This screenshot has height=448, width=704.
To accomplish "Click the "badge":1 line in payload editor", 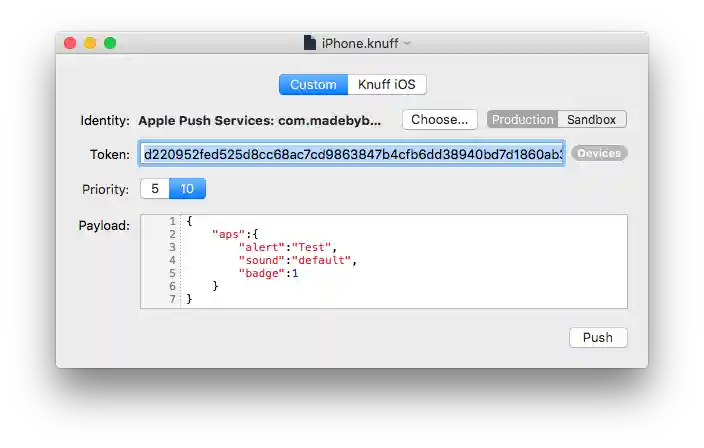I will coord(268,273).
